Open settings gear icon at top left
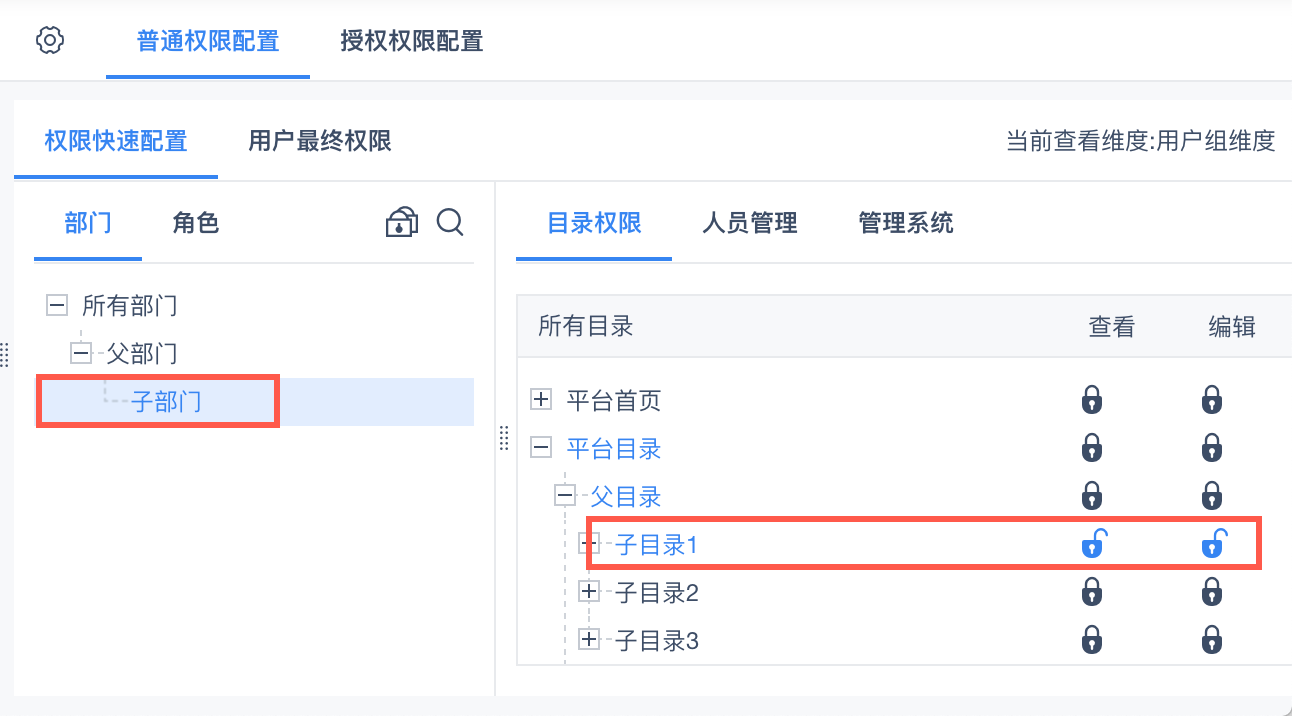This screenshot has width=1292, height=716. [x=50, y=41]
